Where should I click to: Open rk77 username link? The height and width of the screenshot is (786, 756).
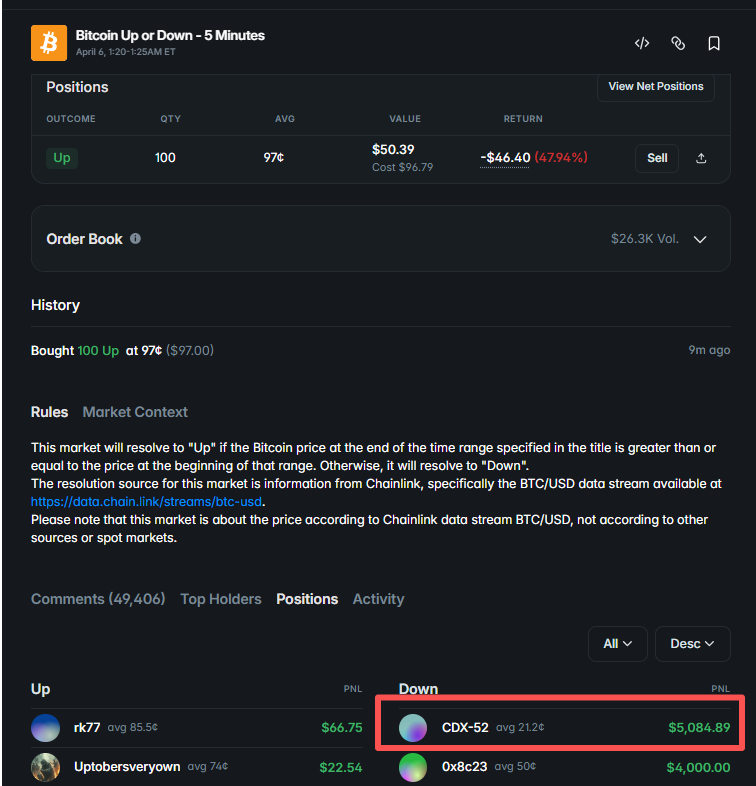pyautogui.click(x=87, y=727)
